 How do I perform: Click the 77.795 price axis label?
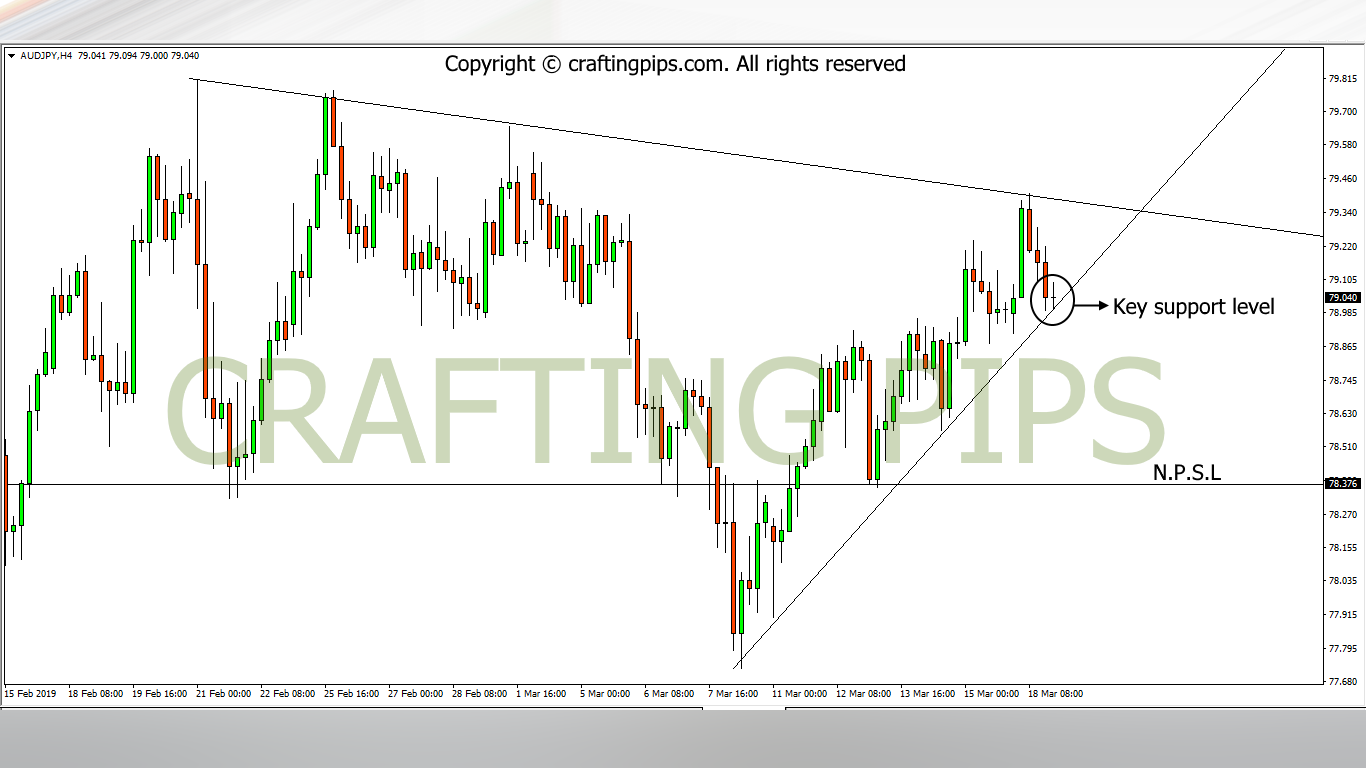(x=1342, y=649)
